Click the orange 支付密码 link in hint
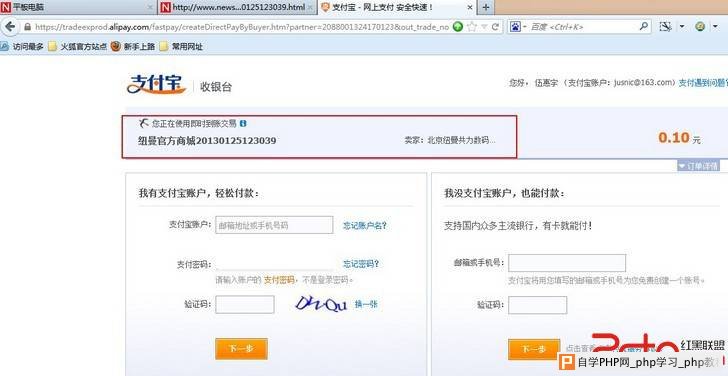 coord(279,280)
